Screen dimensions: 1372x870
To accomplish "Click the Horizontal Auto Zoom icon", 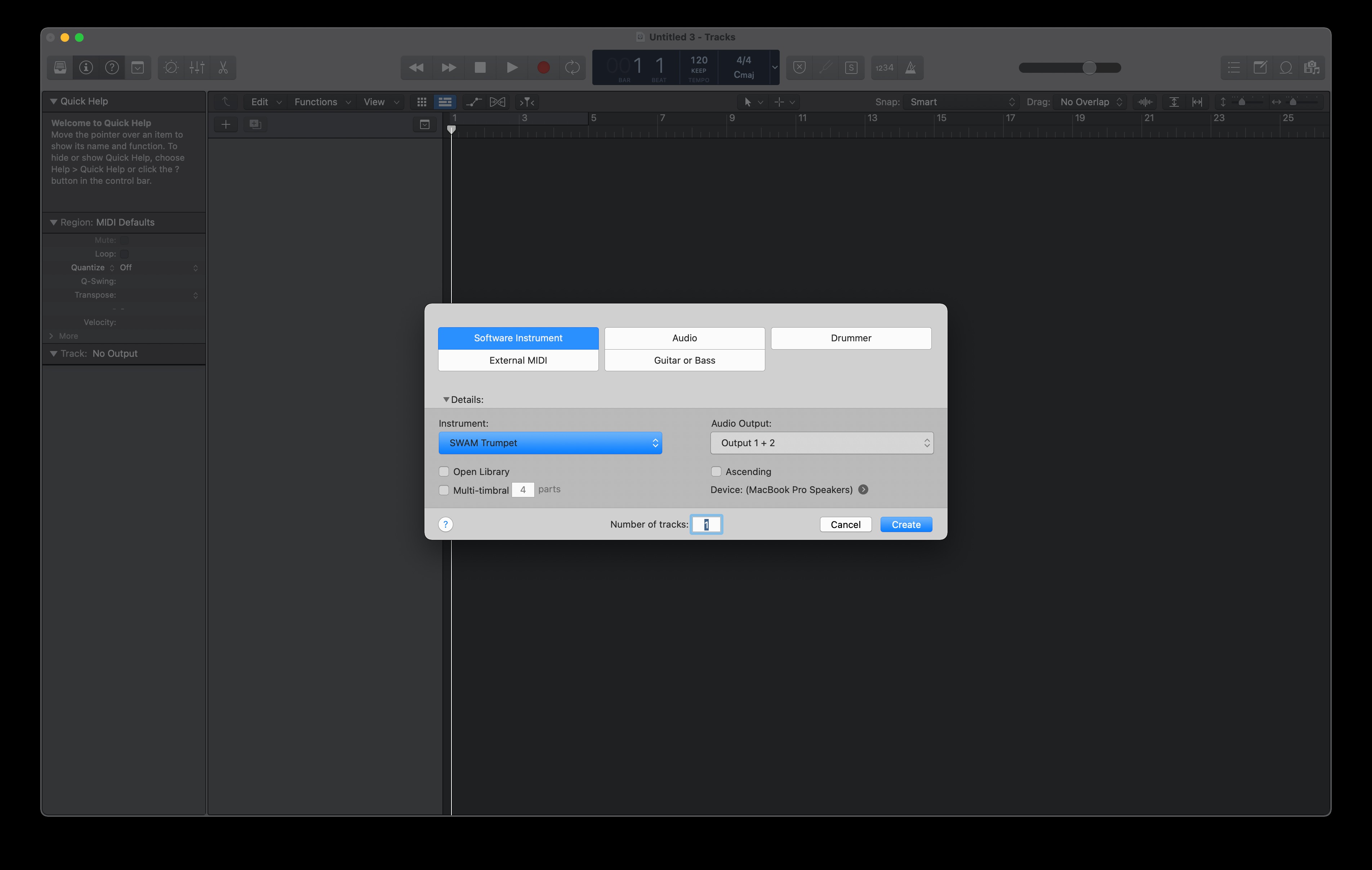I will tap(1197, 102).
